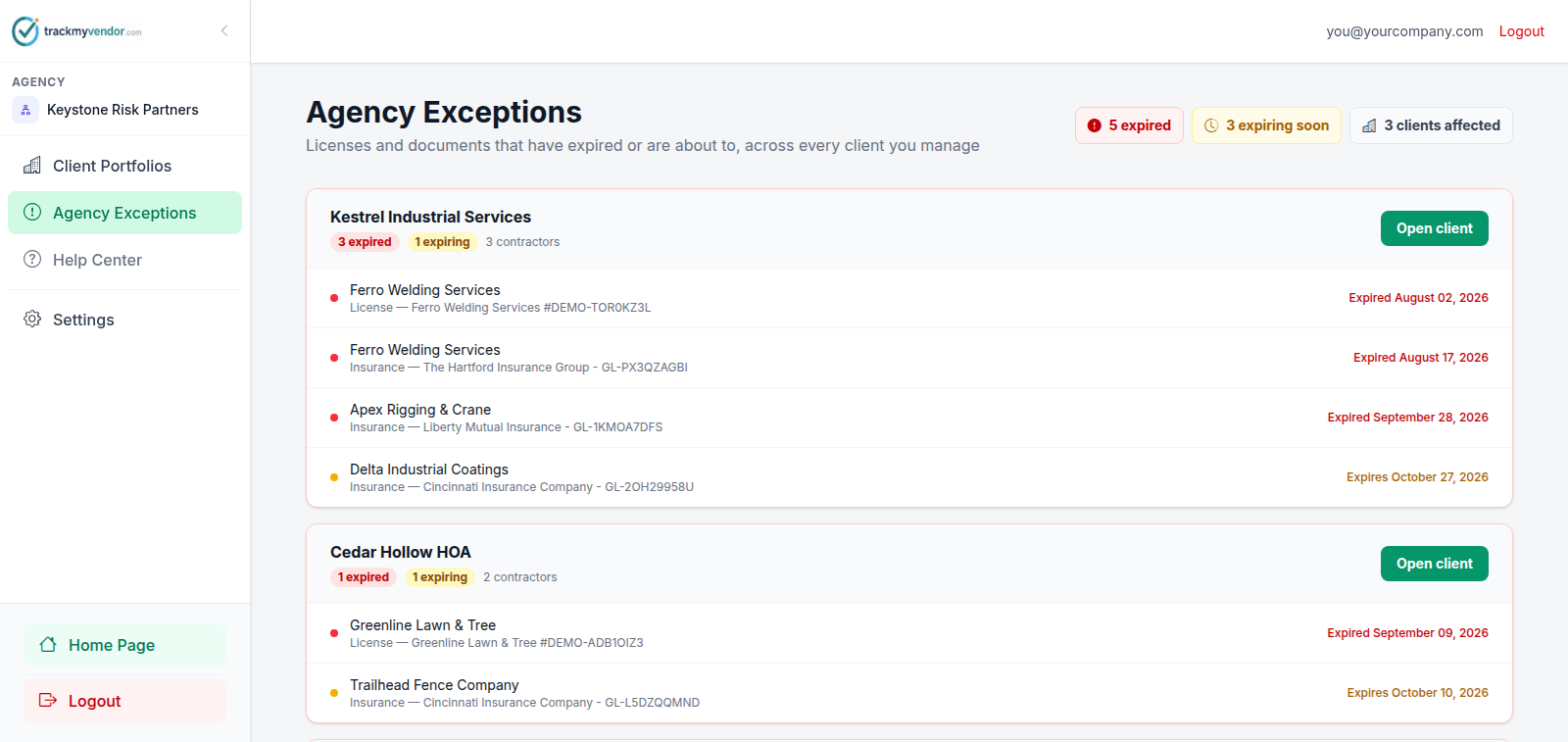The height and width of the screenshot is (742, 1568).
Task: Open client Cedar Hollow HOA
Action: pyautogui.click(x=1434, y=564)
